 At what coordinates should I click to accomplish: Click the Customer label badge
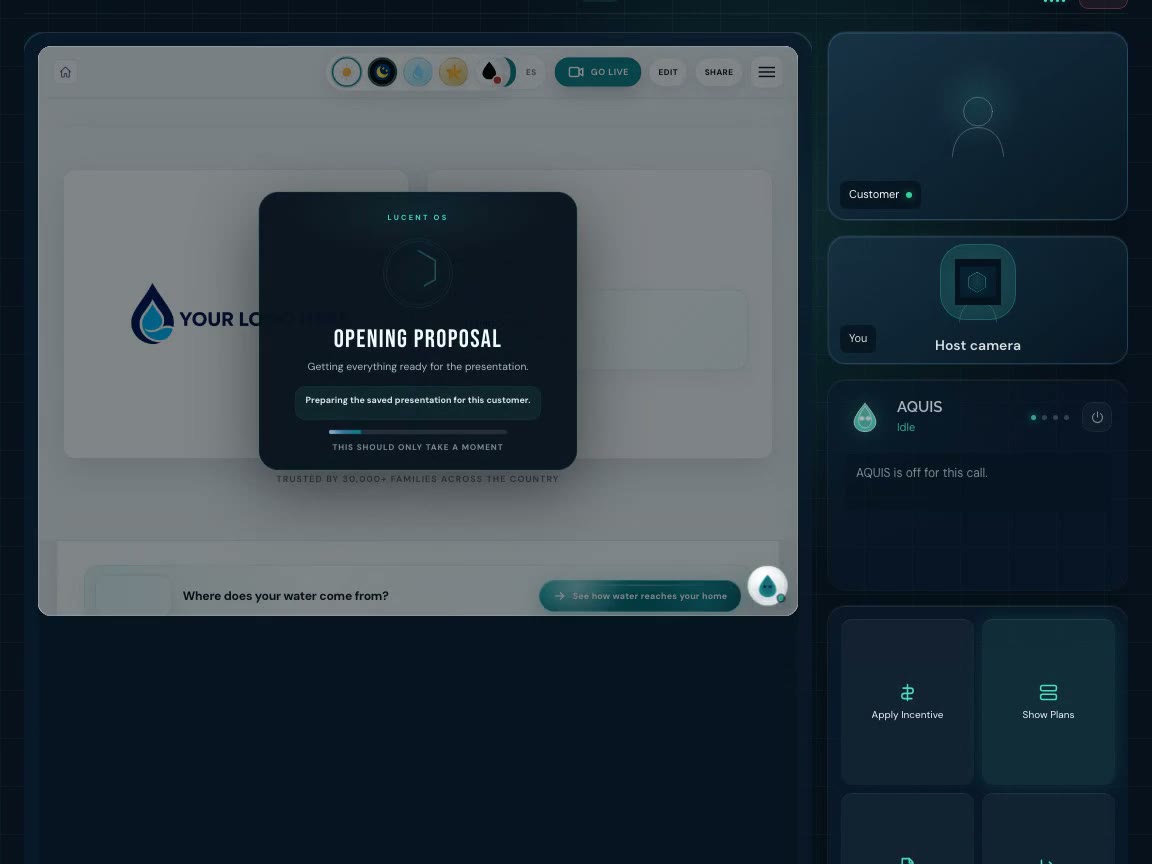coord(880,195)
